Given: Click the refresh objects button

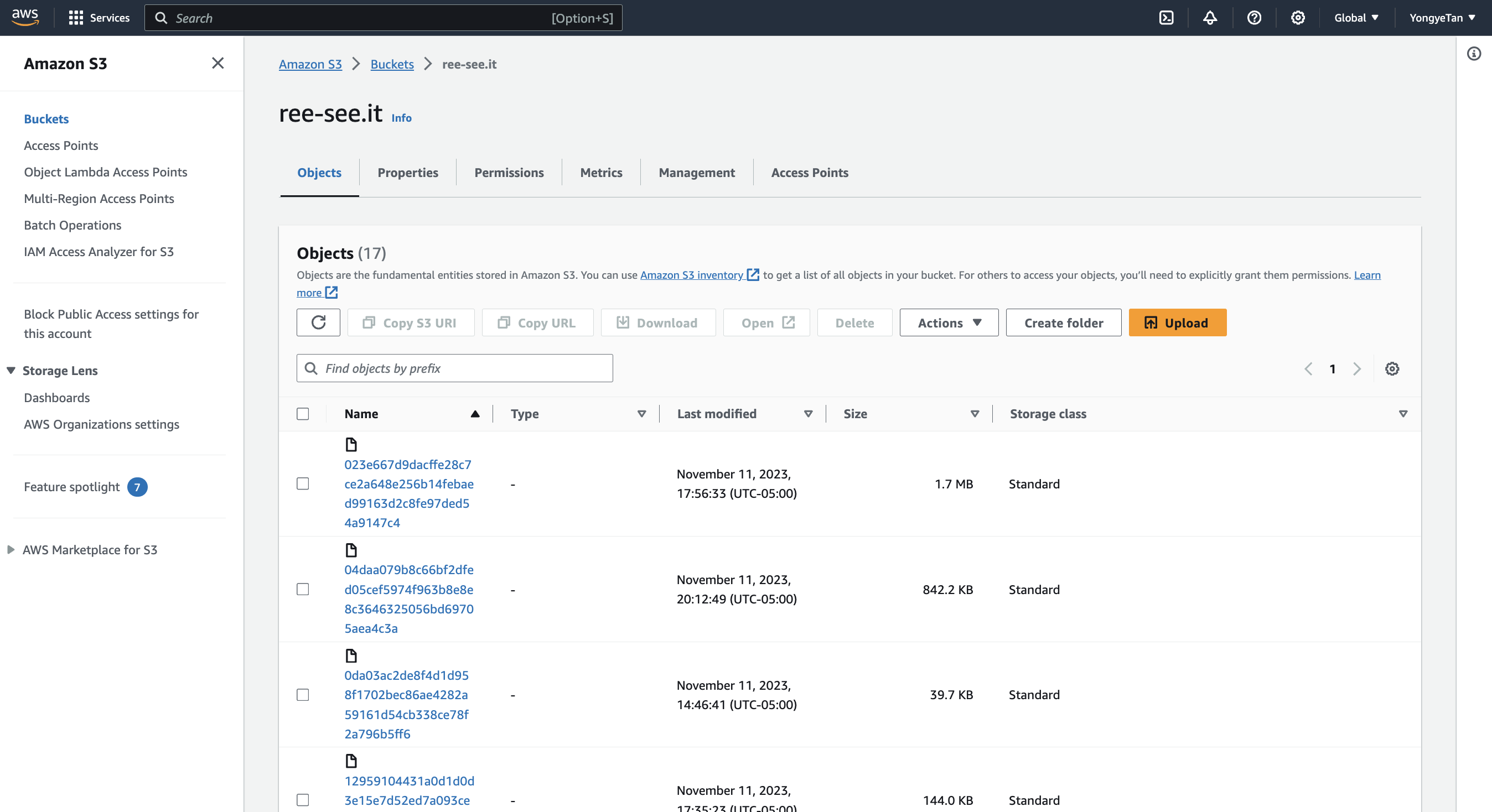Looking at the screenshot, I should 318,322.
